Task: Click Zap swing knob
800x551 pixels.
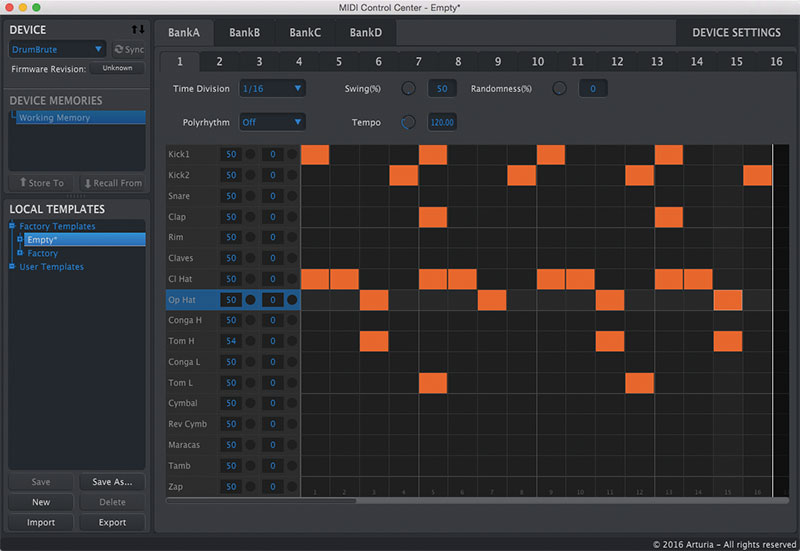Action: pos(251,487)
